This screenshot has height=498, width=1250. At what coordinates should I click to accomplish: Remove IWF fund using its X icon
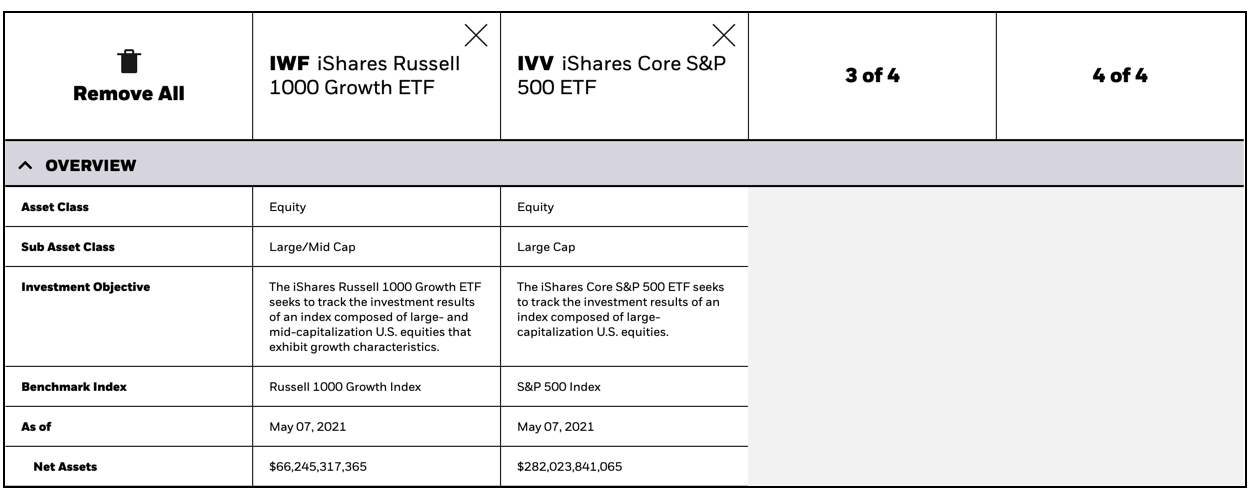476,35
